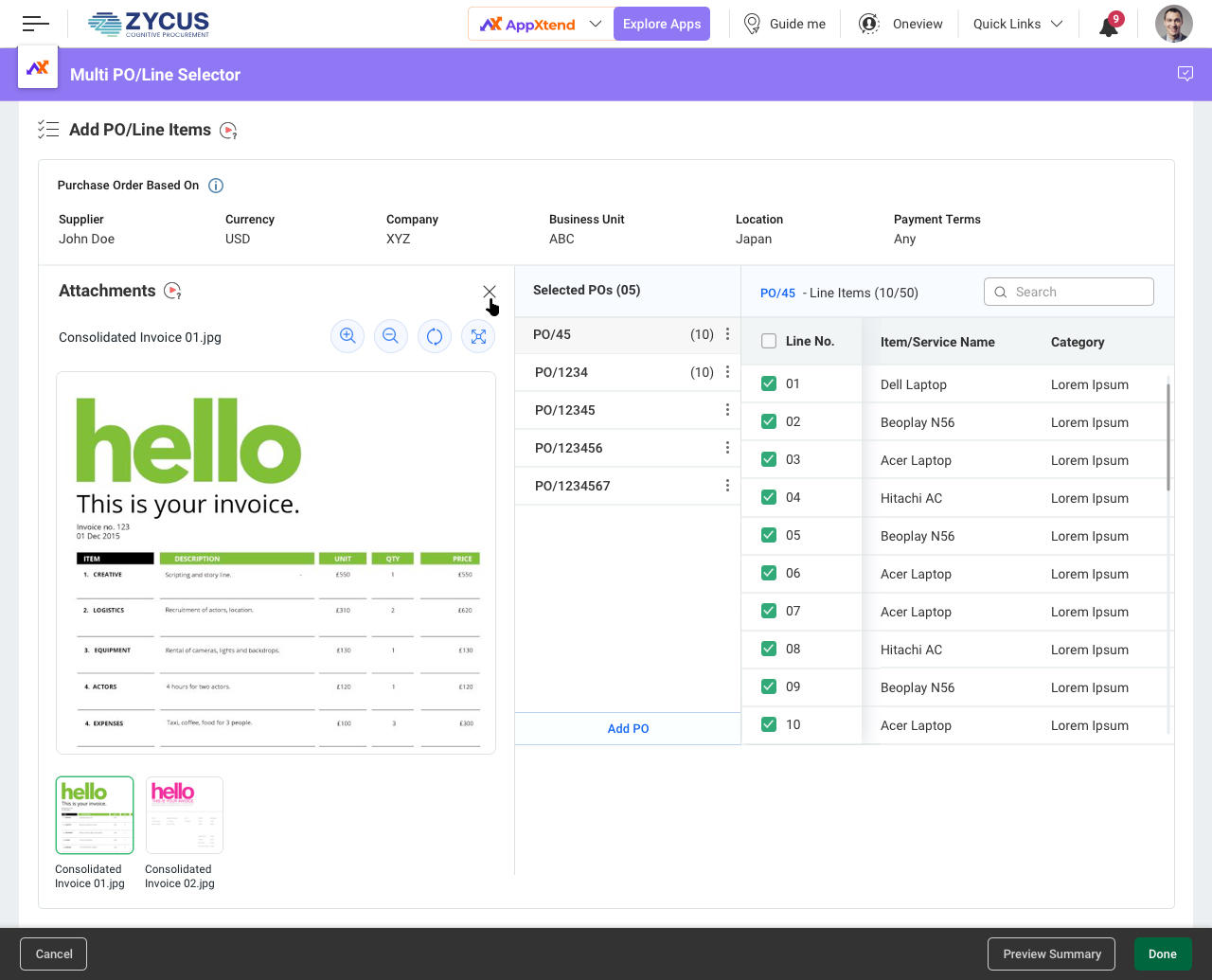This screenshot has height=980, width=1212.
Task: Select Consolidated Invoice 02.jpg thumbnail
Action: click(184, 815)
